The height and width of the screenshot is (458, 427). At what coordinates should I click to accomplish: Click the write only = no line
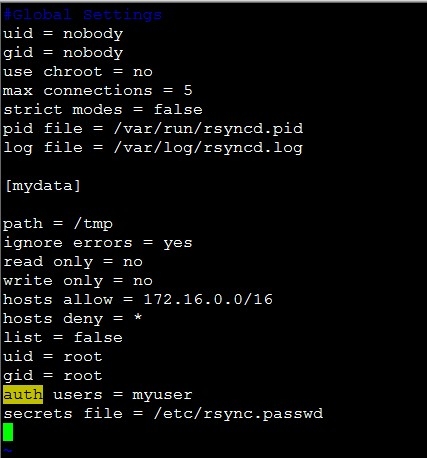click(x=78, y=281)
